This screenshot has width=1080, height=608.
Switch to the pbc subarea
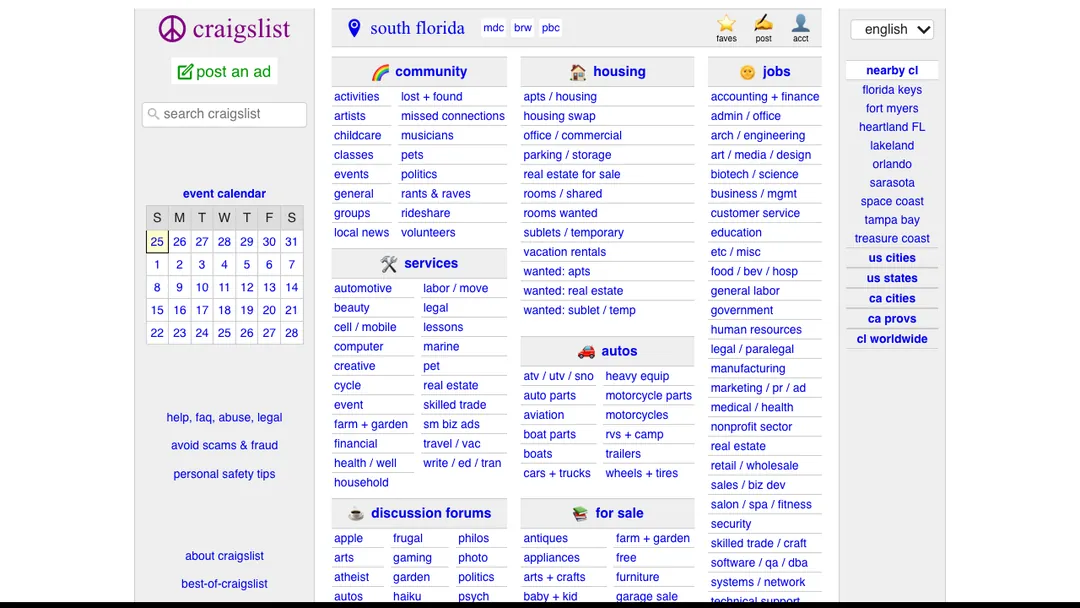coord(550,28)
